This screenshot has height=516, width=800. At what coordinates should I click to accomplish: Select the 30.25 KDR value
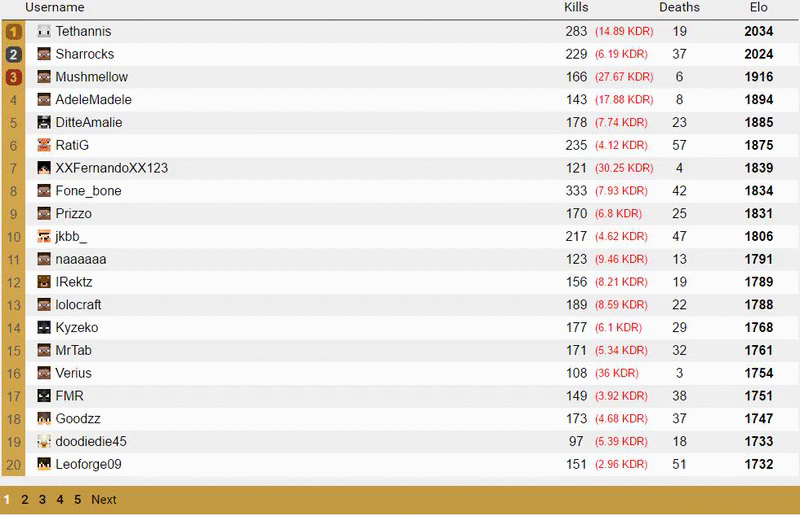(624, 168)
